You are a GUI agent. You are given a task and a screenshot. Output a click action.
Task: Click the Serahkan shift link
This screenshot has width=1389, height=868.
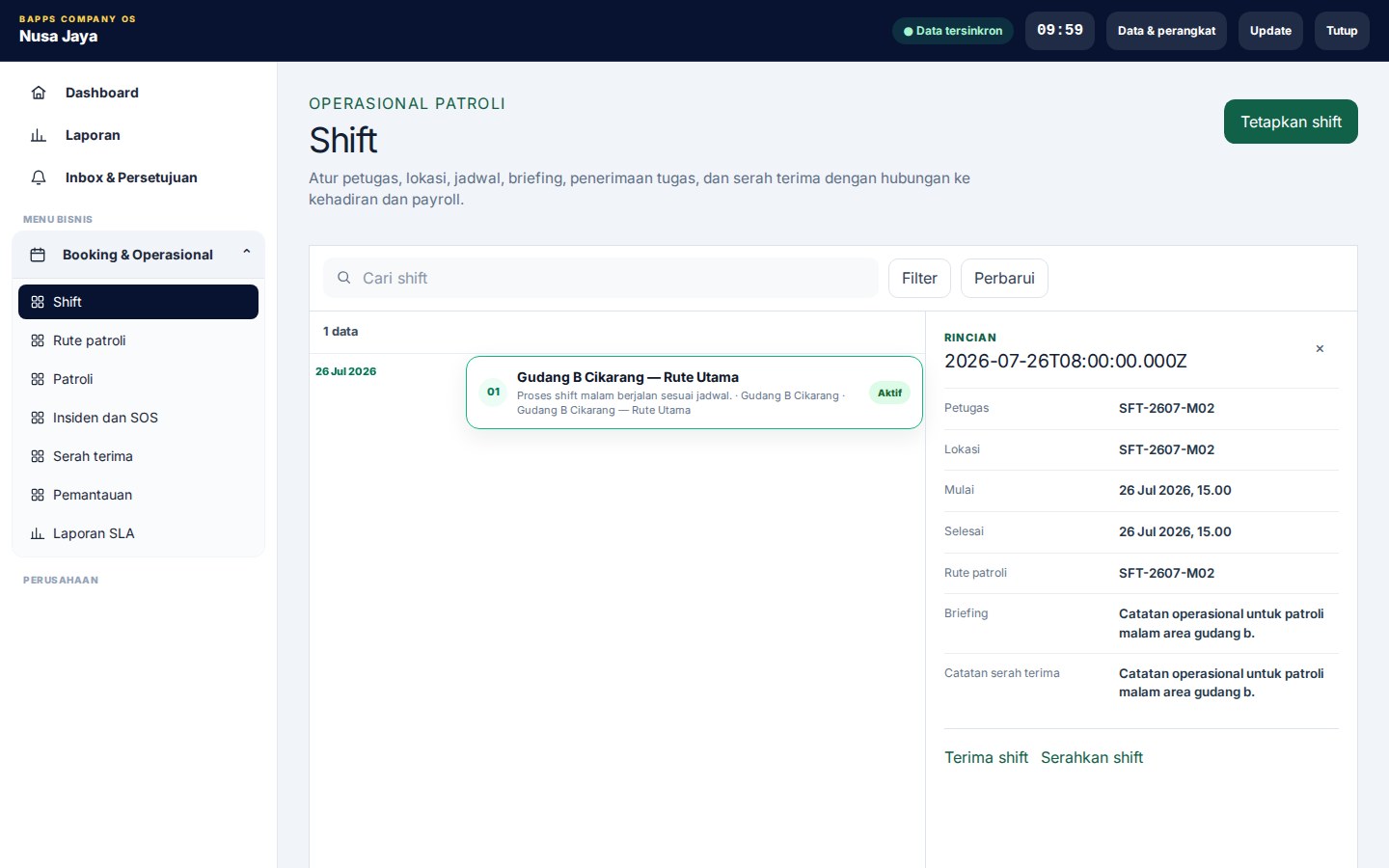(x=1092, y=758)
